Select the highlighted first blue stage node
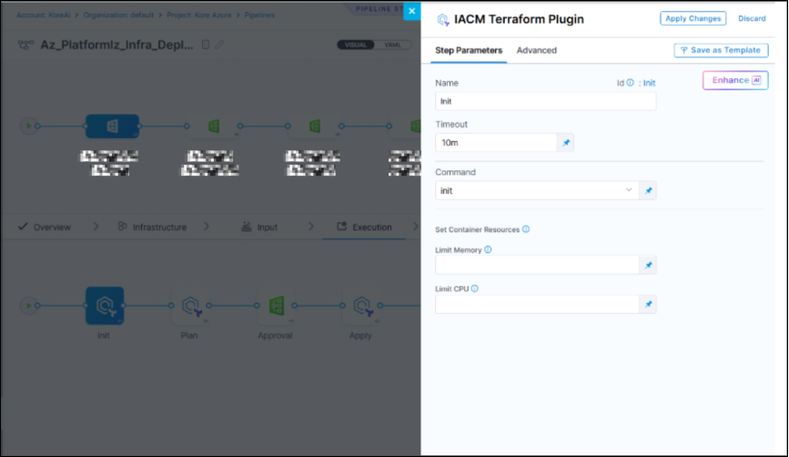Screen dimensions: 789x457 pos(112,126)
